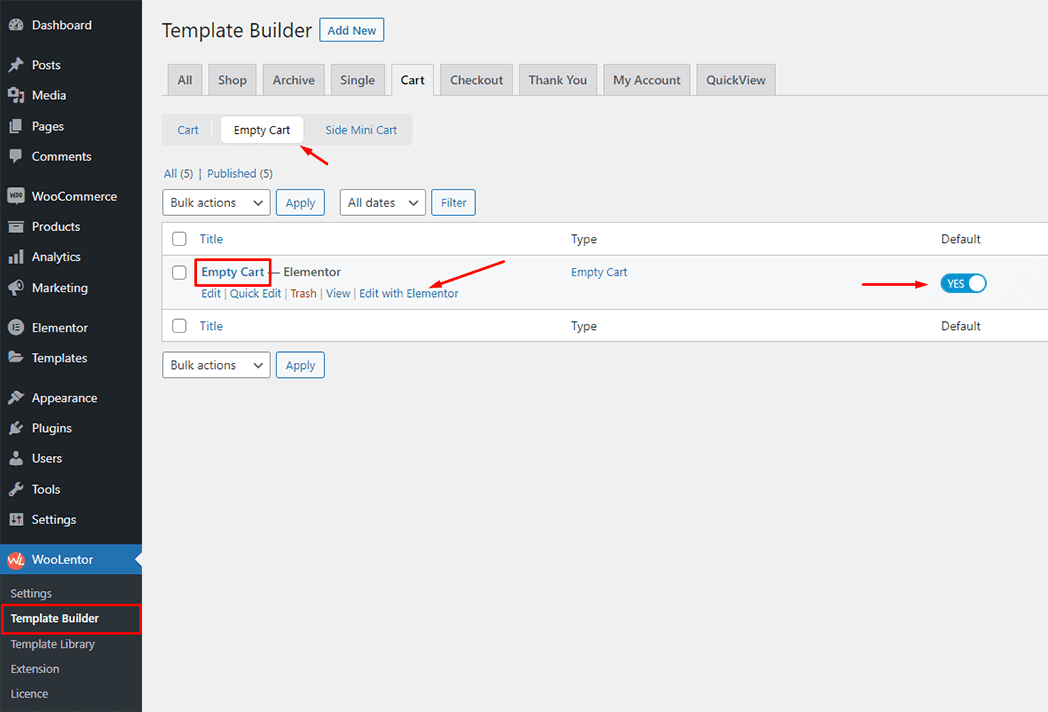Open Template Library under WooLentor

tap(51, 644)
